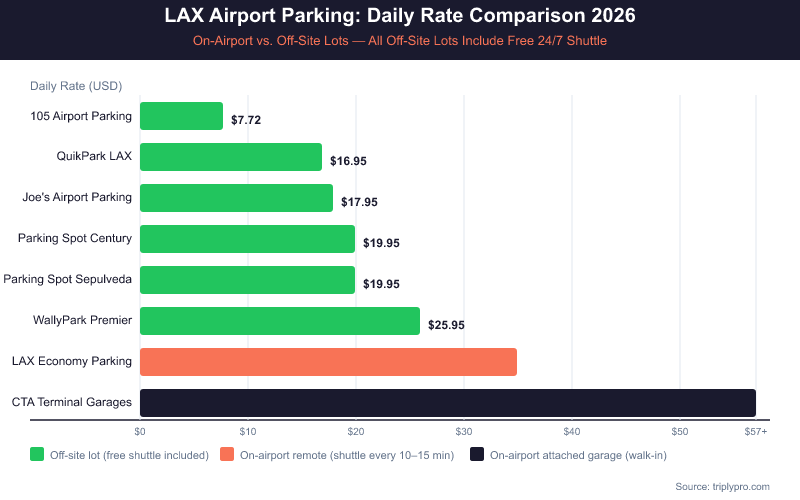Click the orange LAX Economy Parking bar
This screenshot has width=800, height=500.
pos(328,362)
